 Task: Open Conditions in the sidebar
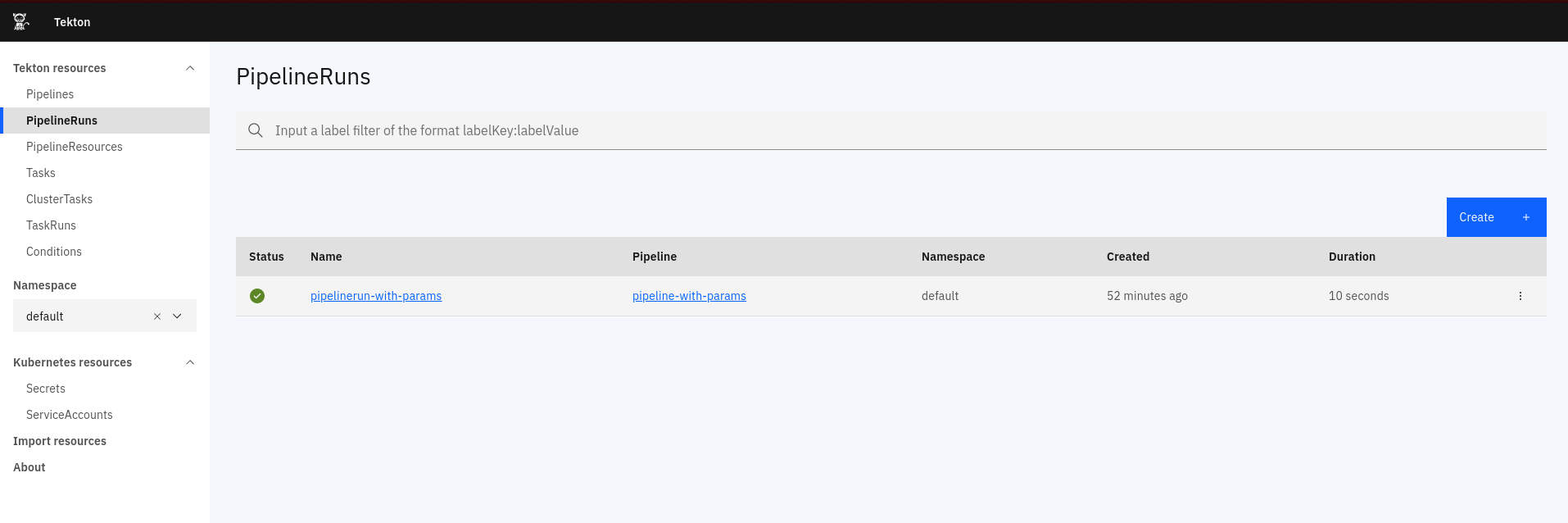point(54,252)
